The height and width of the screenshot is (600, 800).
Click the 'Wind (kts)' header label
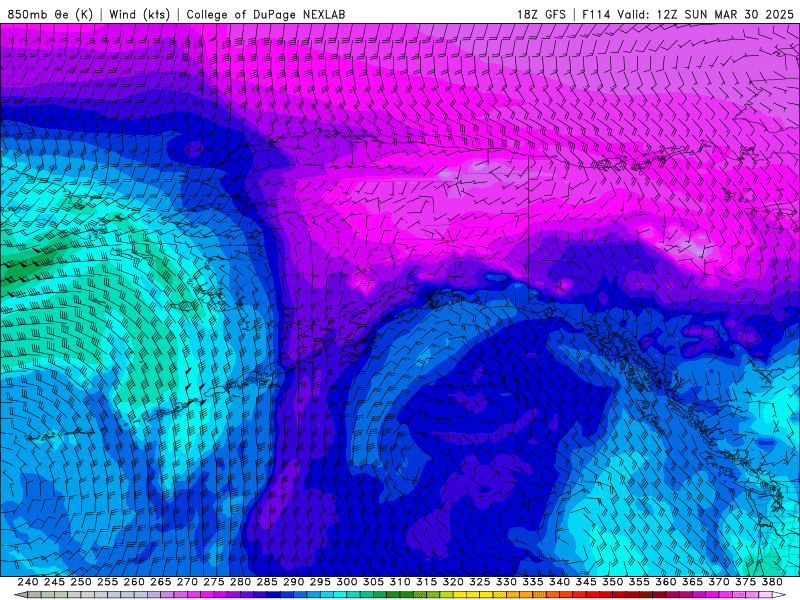(139, 14)
